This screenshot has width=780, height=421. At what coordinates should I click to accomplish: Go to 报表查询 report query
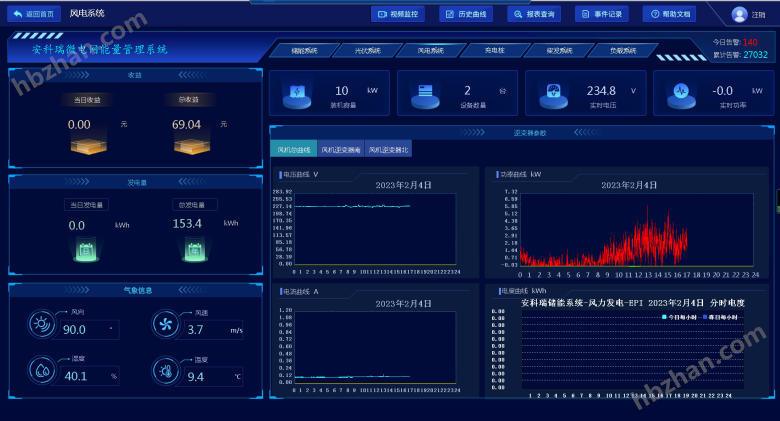[534, 14]
